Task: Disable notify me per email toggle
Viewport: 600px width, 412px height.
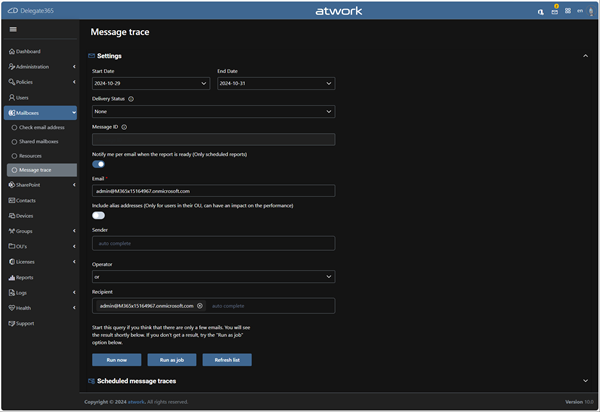Action: (98, 164)
